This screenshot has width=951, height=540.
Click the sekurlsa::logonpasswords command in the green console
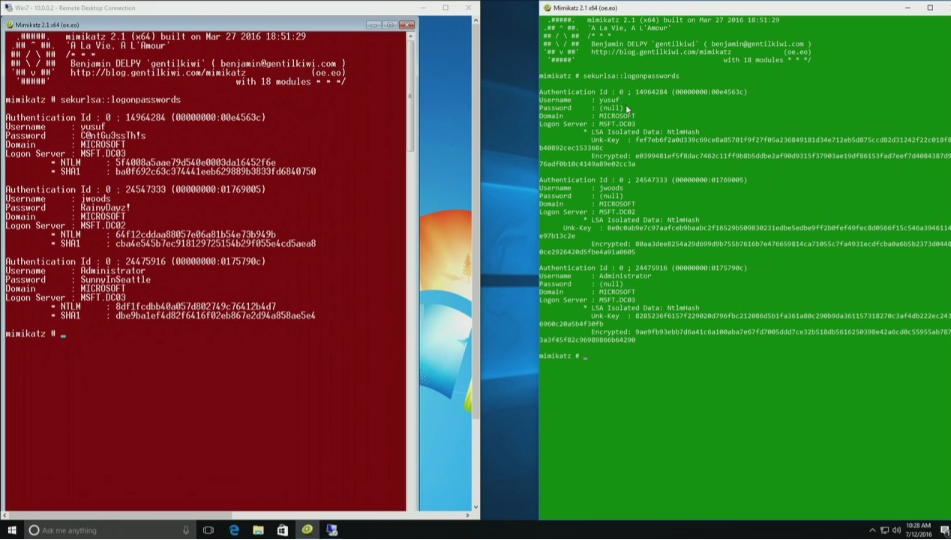(633, 76)
